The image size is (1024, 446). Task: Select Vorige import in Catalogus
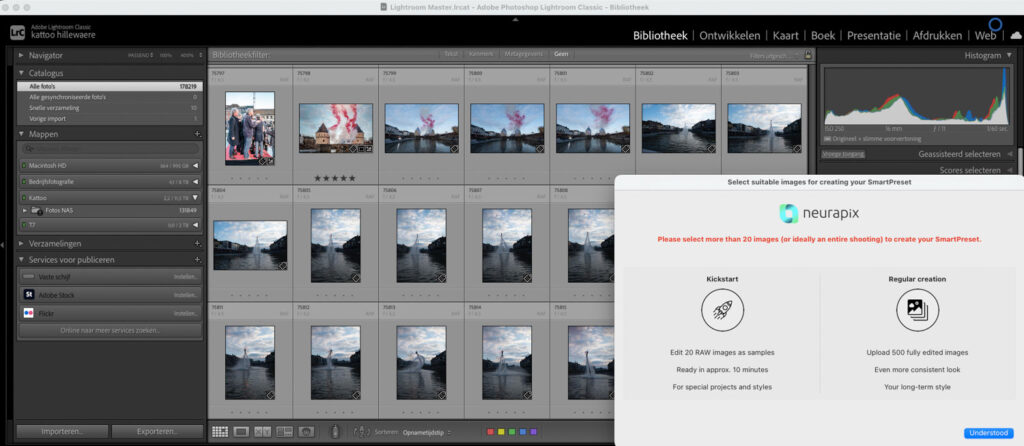110,119
